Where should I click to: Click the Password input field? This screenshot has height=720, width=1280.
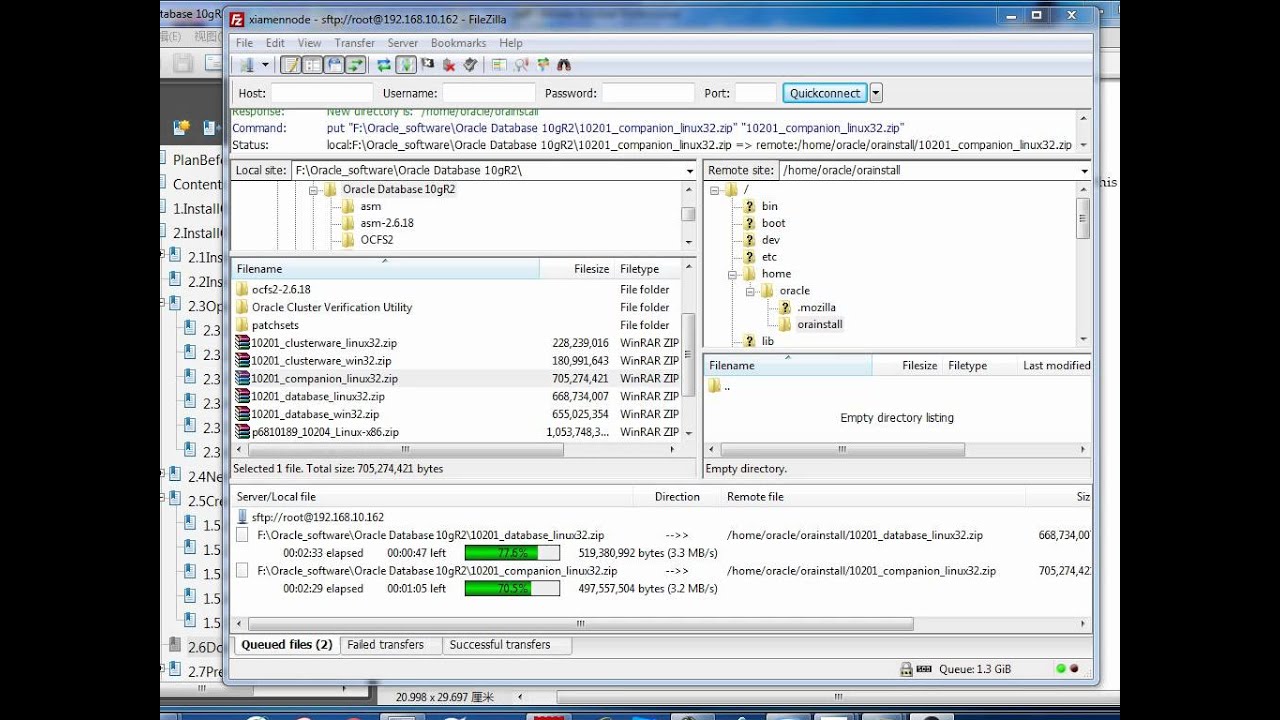(648, 93)
